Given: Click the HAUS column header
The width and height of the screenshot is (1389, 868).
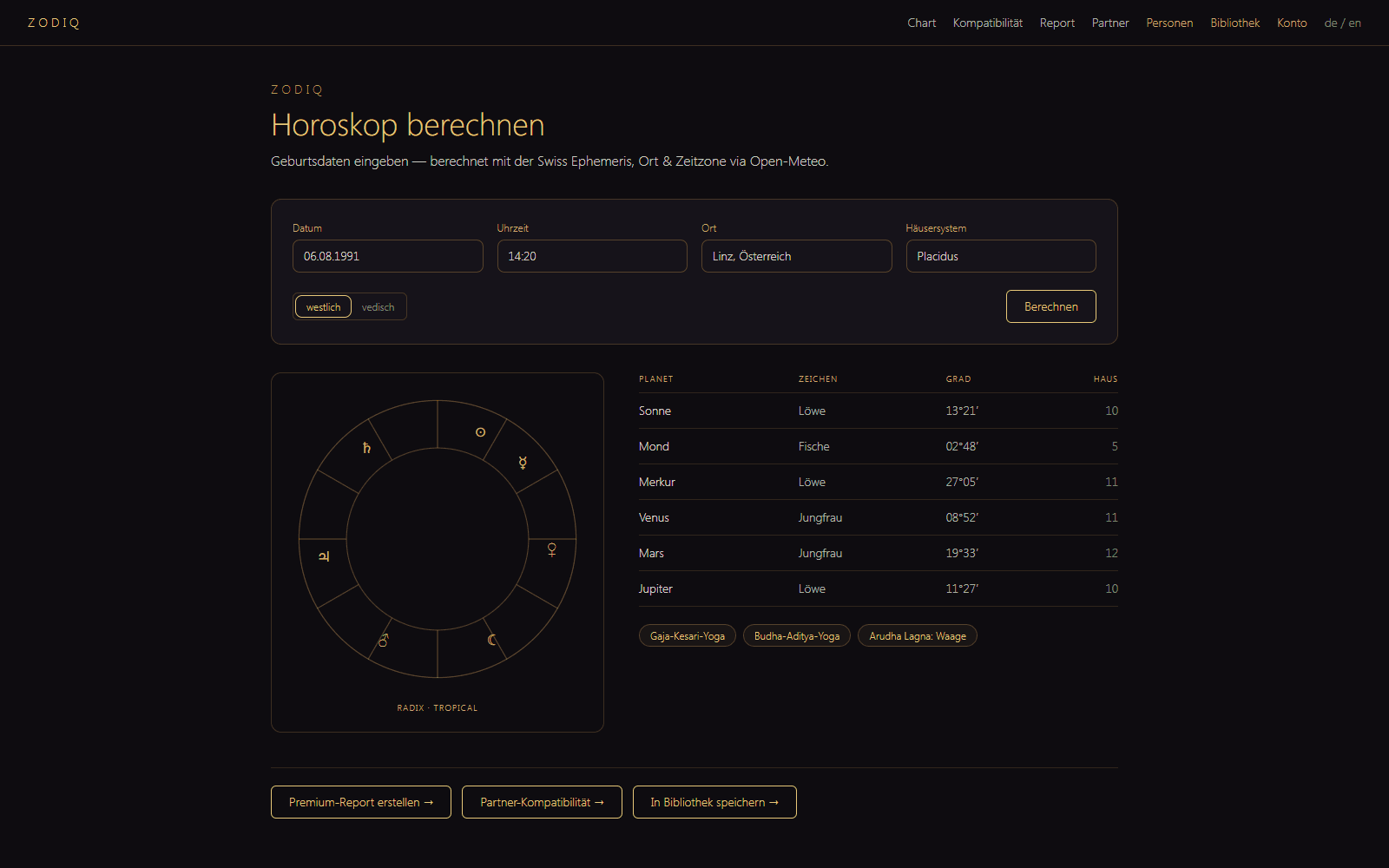Looking at the screenshot, I should pyautogui.click(x=1105, y=379).
